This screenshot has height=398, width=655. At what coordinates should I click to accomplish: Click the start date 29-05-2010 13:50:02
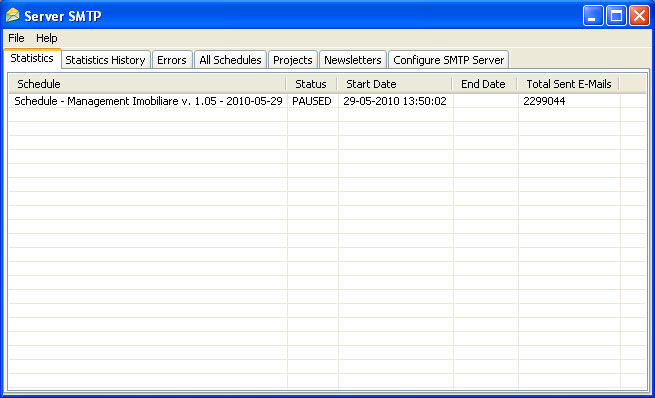(395, 101)
